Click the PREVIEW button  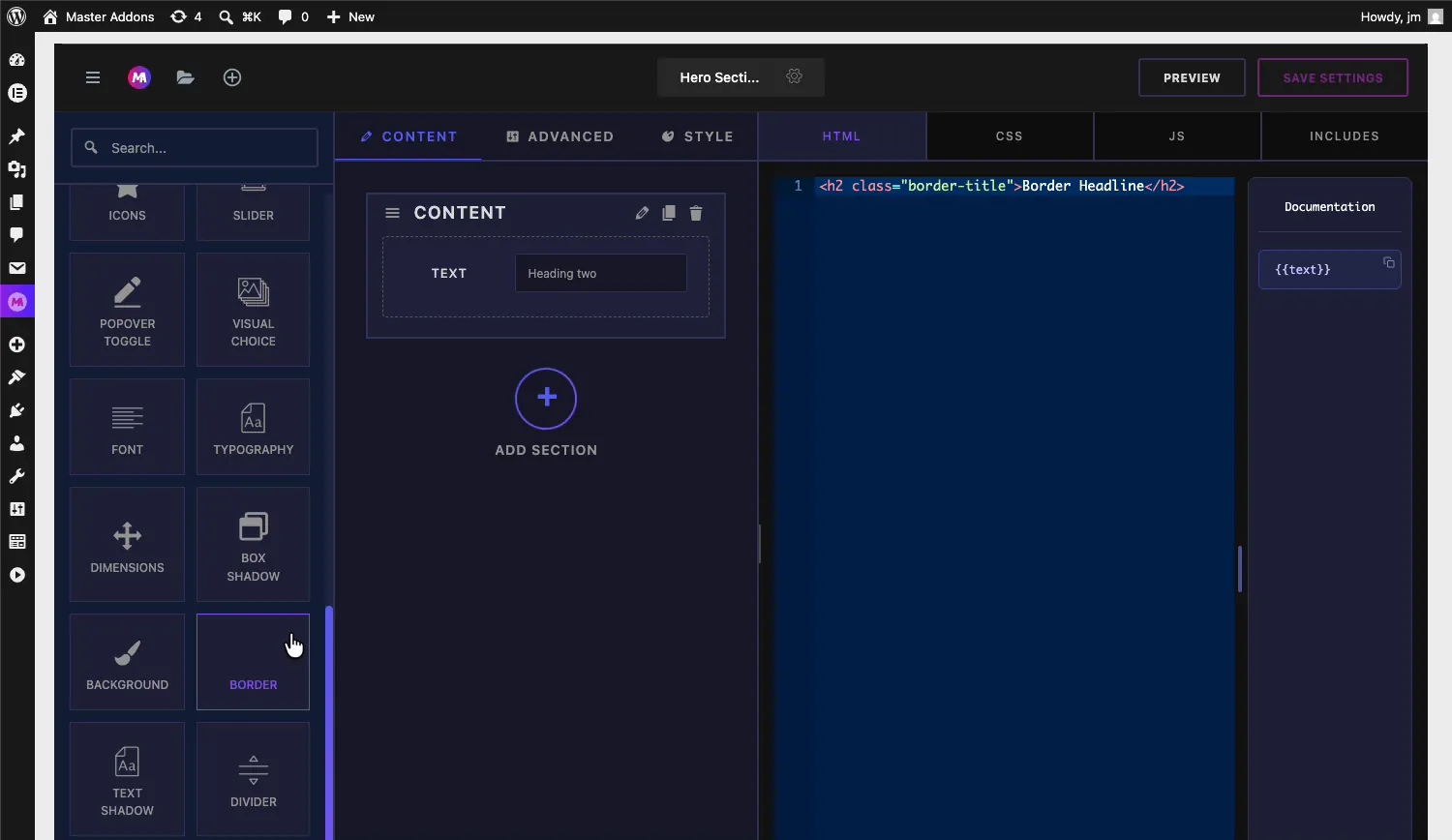(x=1192, y=77)
